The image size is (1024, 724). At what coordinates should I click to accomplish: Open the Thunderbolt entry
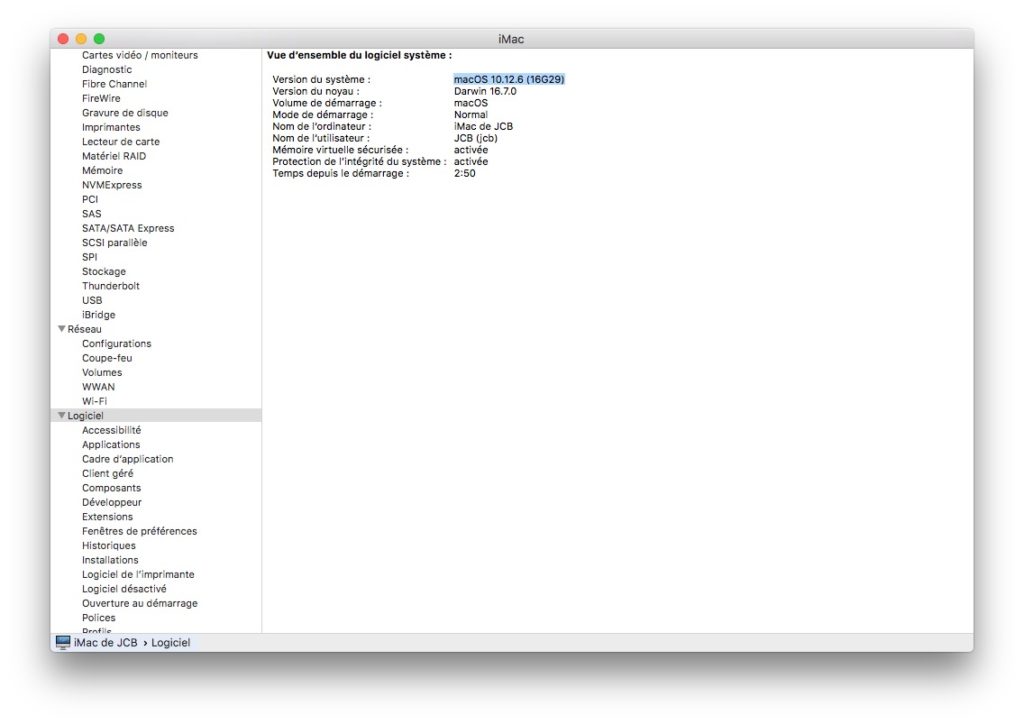[110, 285]
